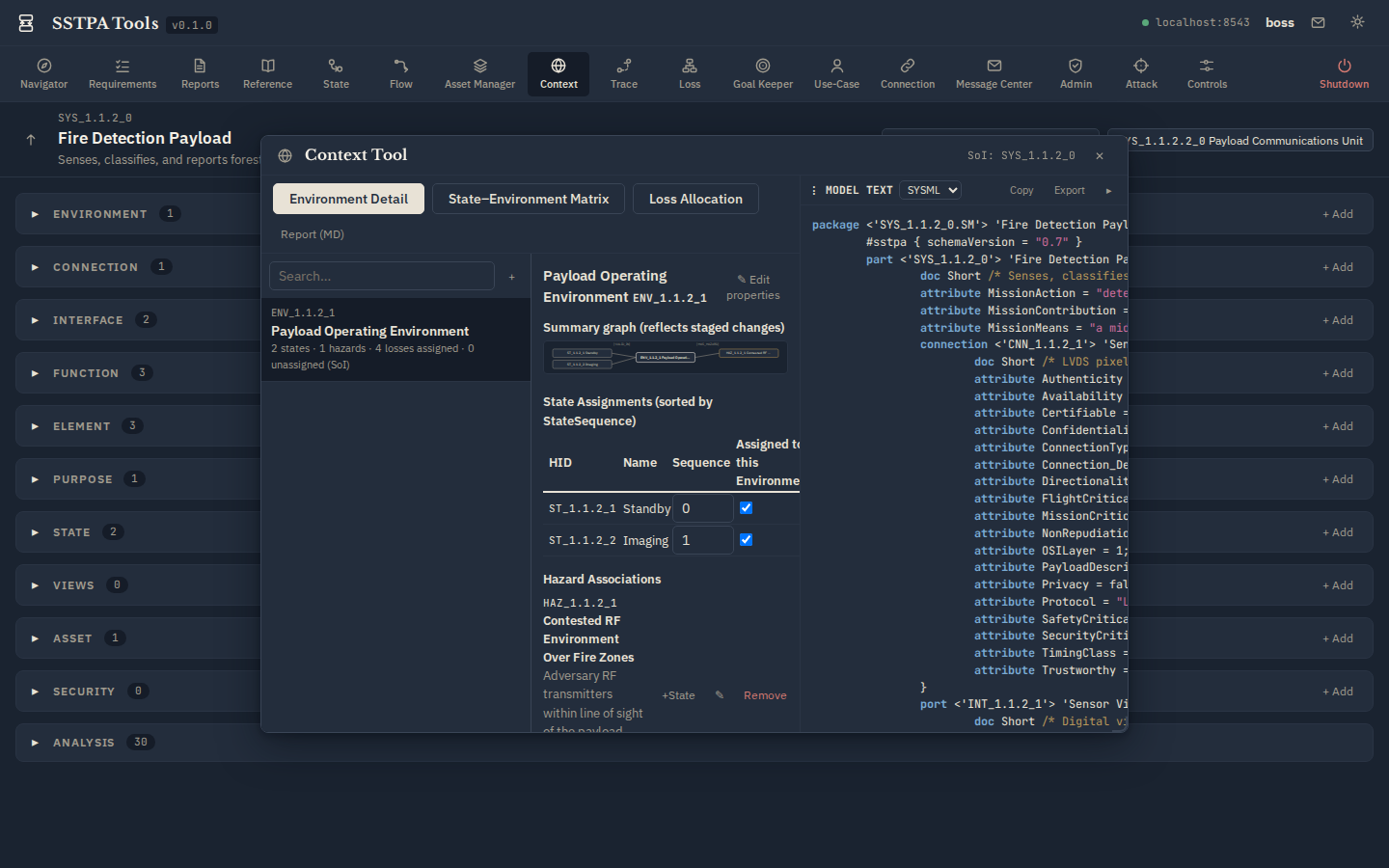Open the Reports tool
The image size is (1389, 868).
[x=200, y=74]
